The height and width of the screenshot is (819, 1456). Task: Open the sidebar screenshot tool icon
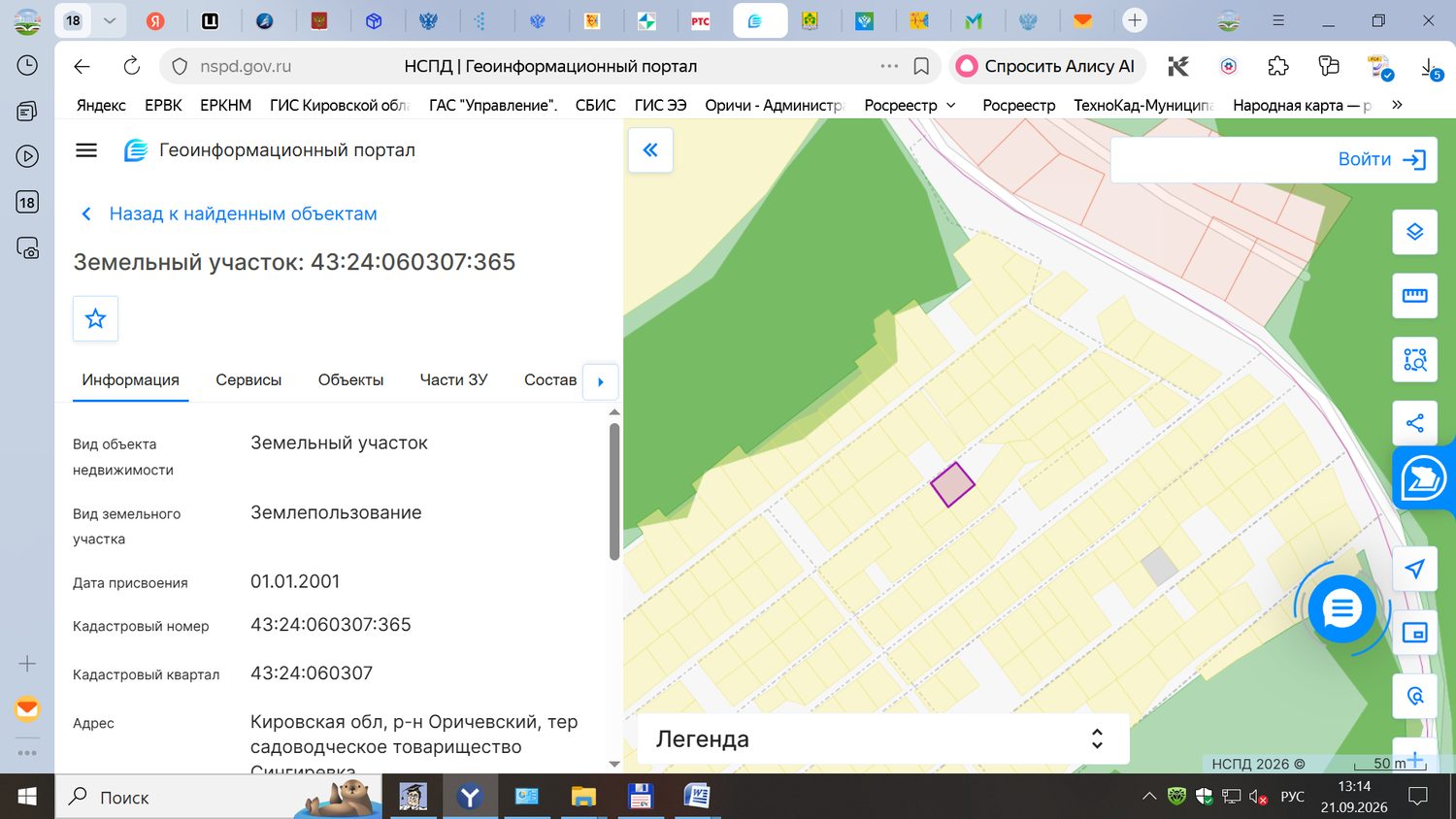[x=27, y=247]
